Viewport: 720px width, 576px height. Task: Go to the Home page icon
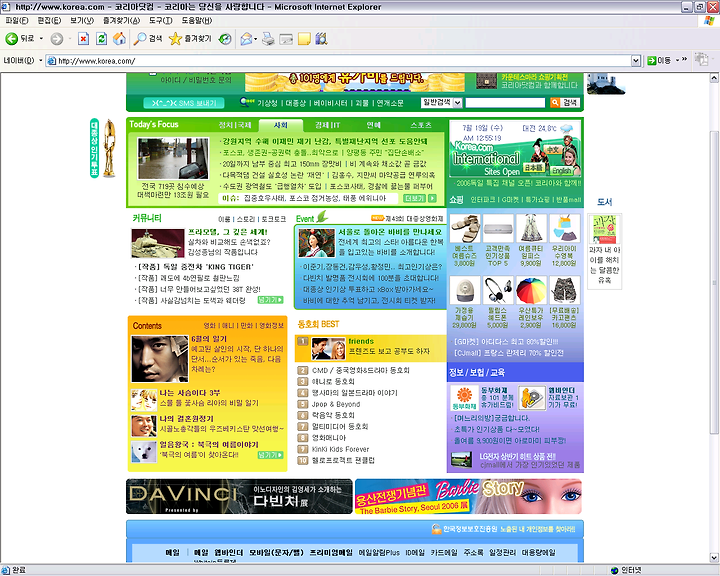click(119, 39)
